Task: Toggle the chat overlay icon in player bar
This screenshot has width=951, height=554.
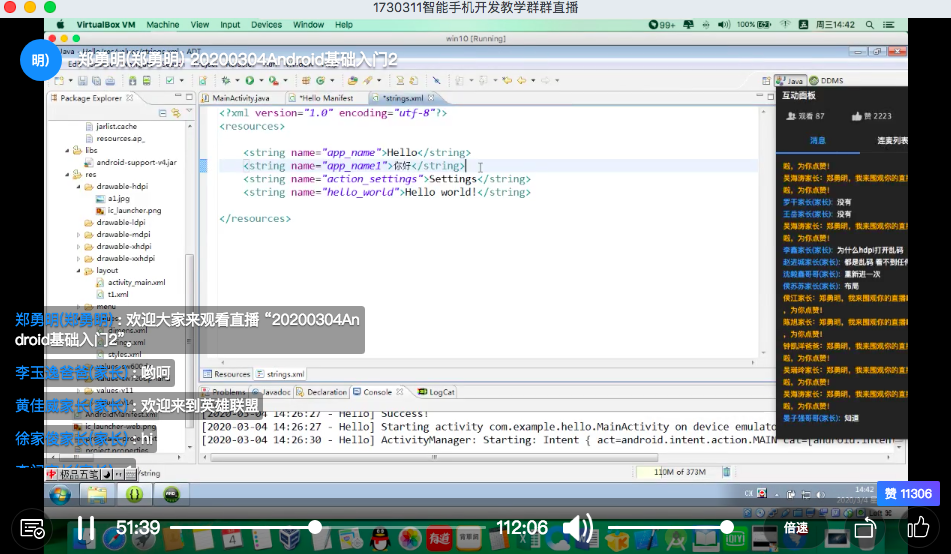Action: [x=31, y=527]
